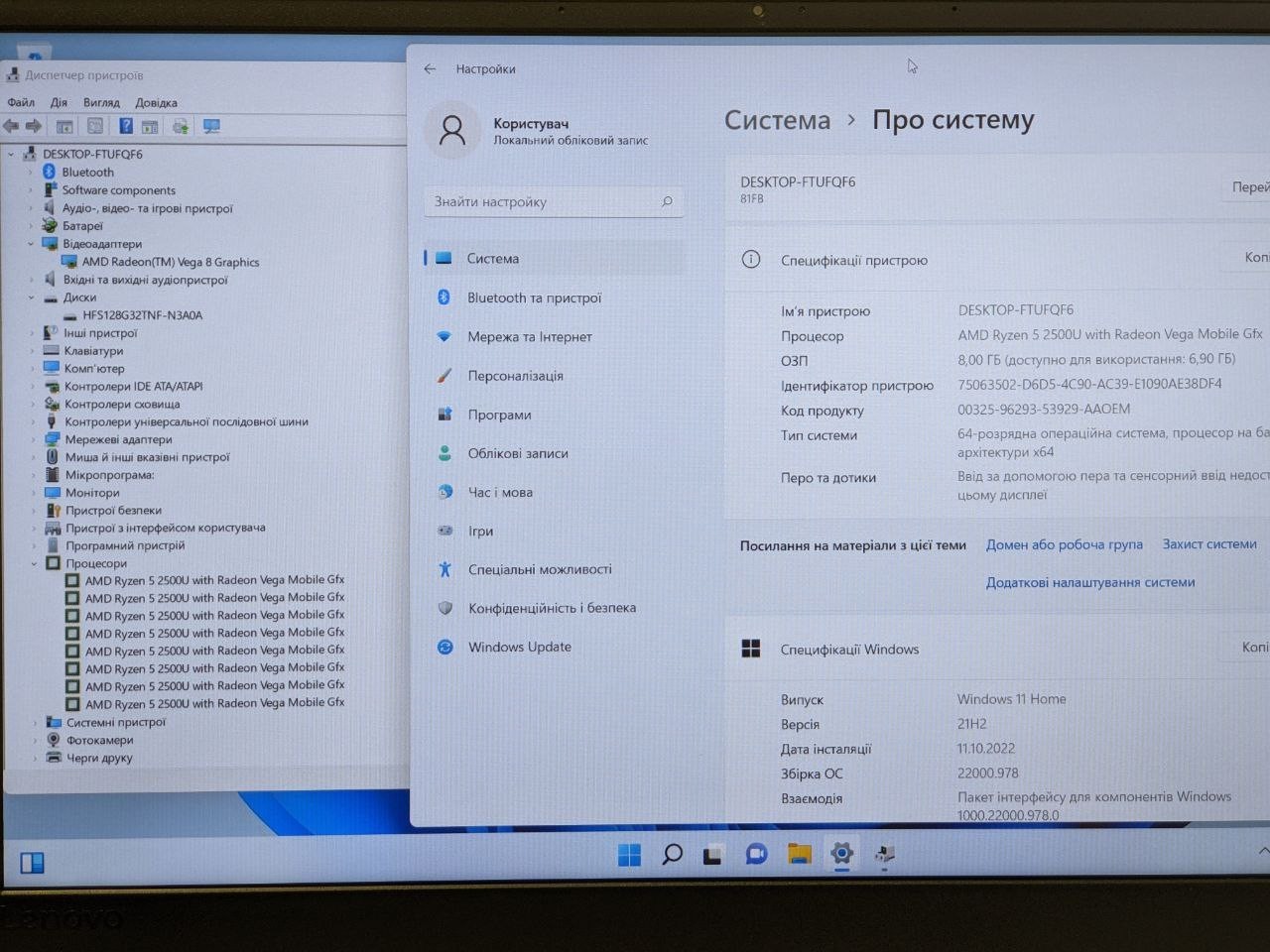Click blue Help question mark toolbar icon
The height and width of the screenshot is (952, 1270).
pyautogui.click(x=126, y=126)
